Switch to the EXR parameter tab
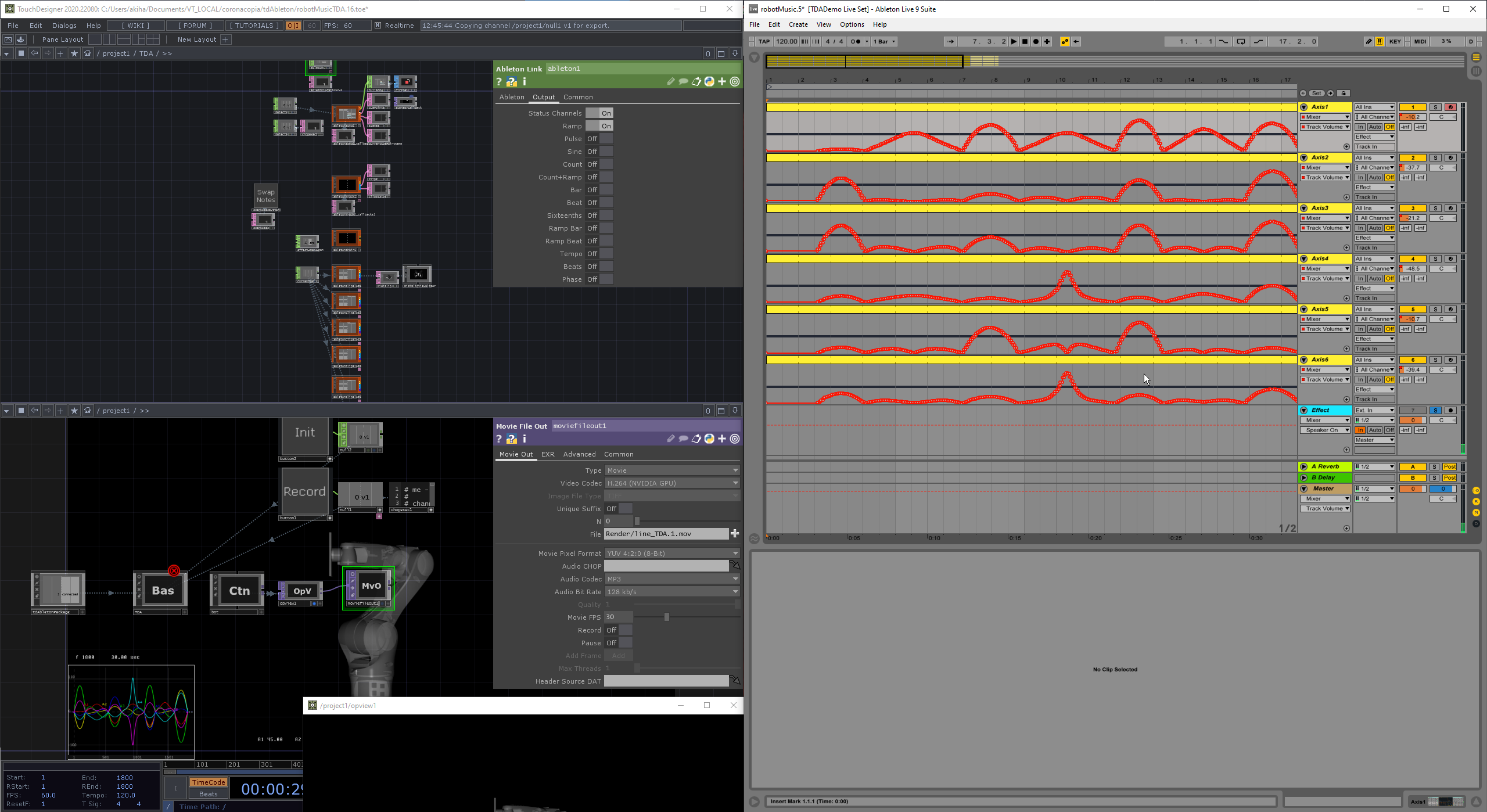This screenshot has width=1487, height=812. tap(547, 454)
